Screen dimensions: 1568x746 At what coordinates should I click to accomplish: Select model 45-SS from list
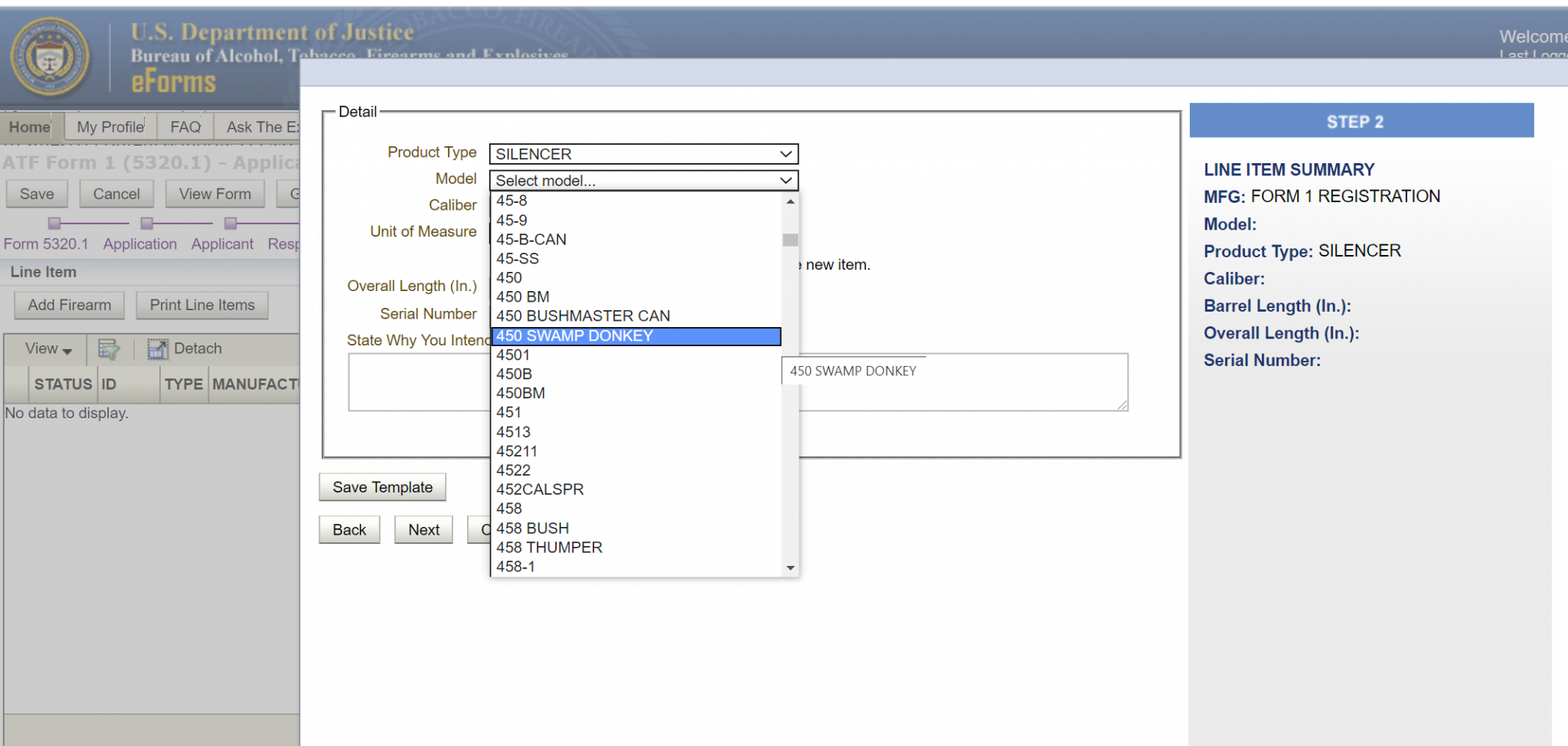[635, 259]
